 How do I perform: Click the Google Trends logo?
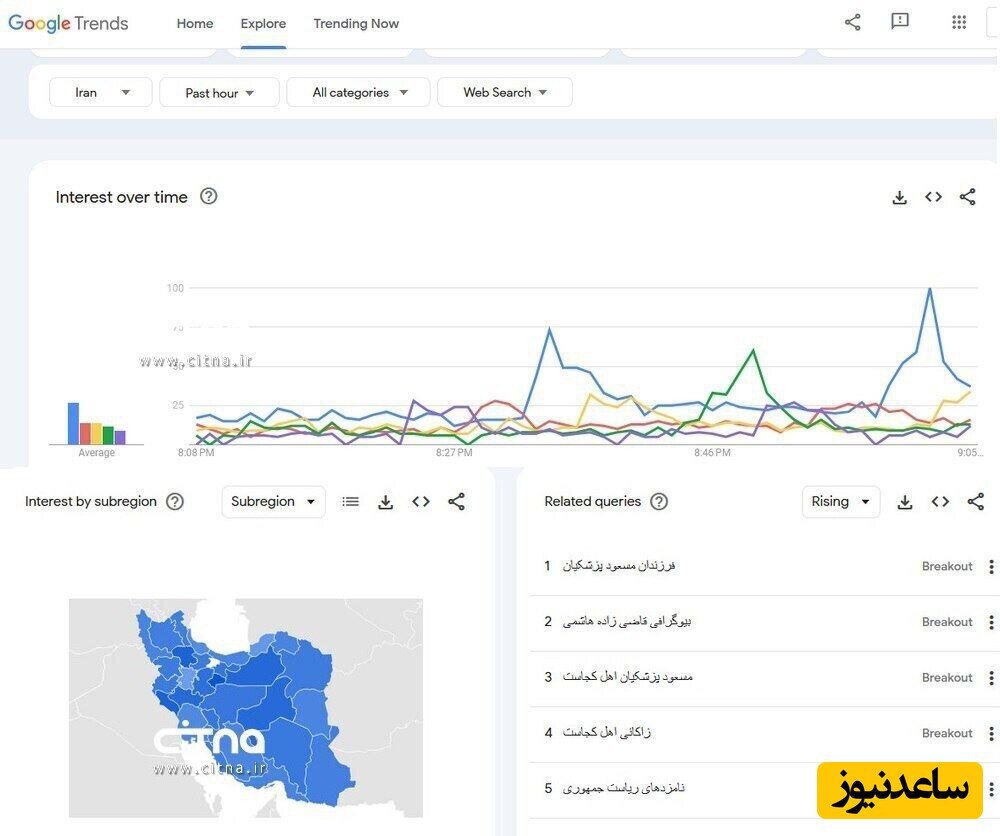coord(68,23)
